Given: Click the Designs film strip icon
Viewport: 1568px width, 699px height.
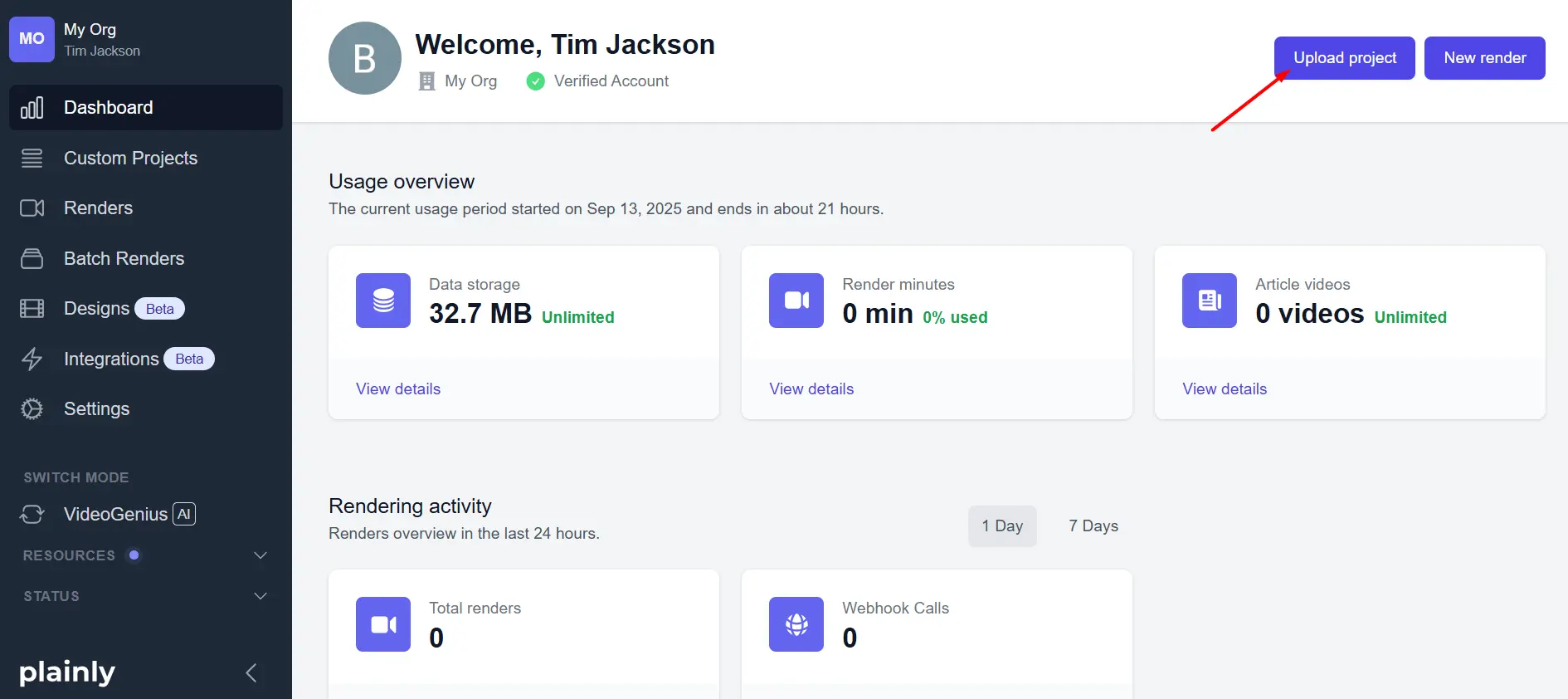Looking at the screenshot, I should coord(32,309).
